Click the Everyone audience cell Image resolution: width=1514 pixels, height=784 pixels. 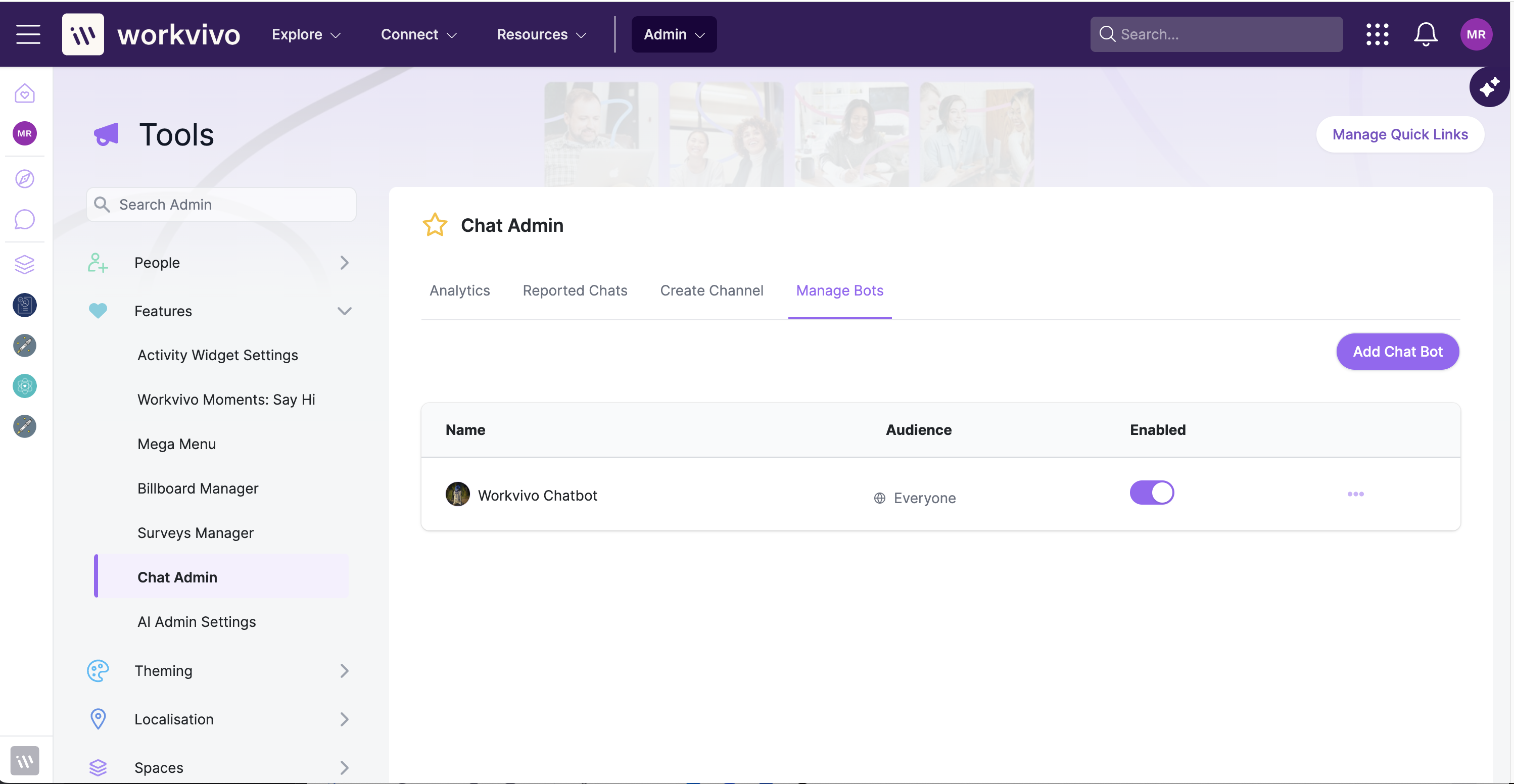914,498
